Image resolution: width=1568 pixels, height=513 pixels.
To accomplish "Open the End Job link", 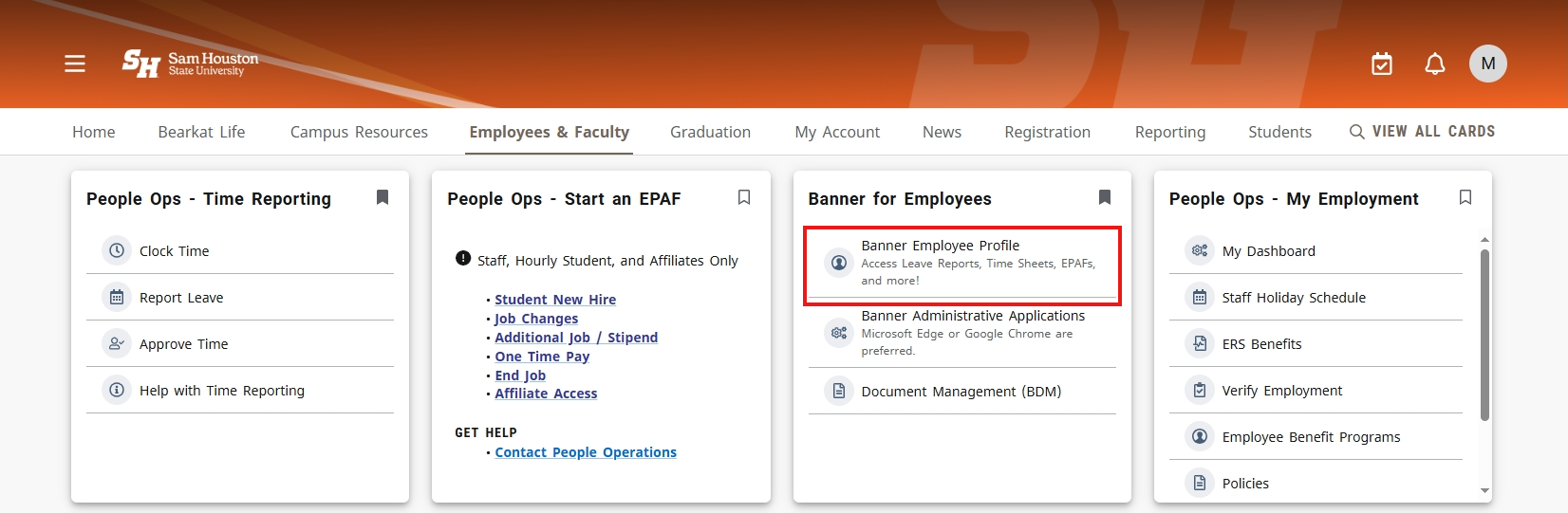I will (520, 376).
